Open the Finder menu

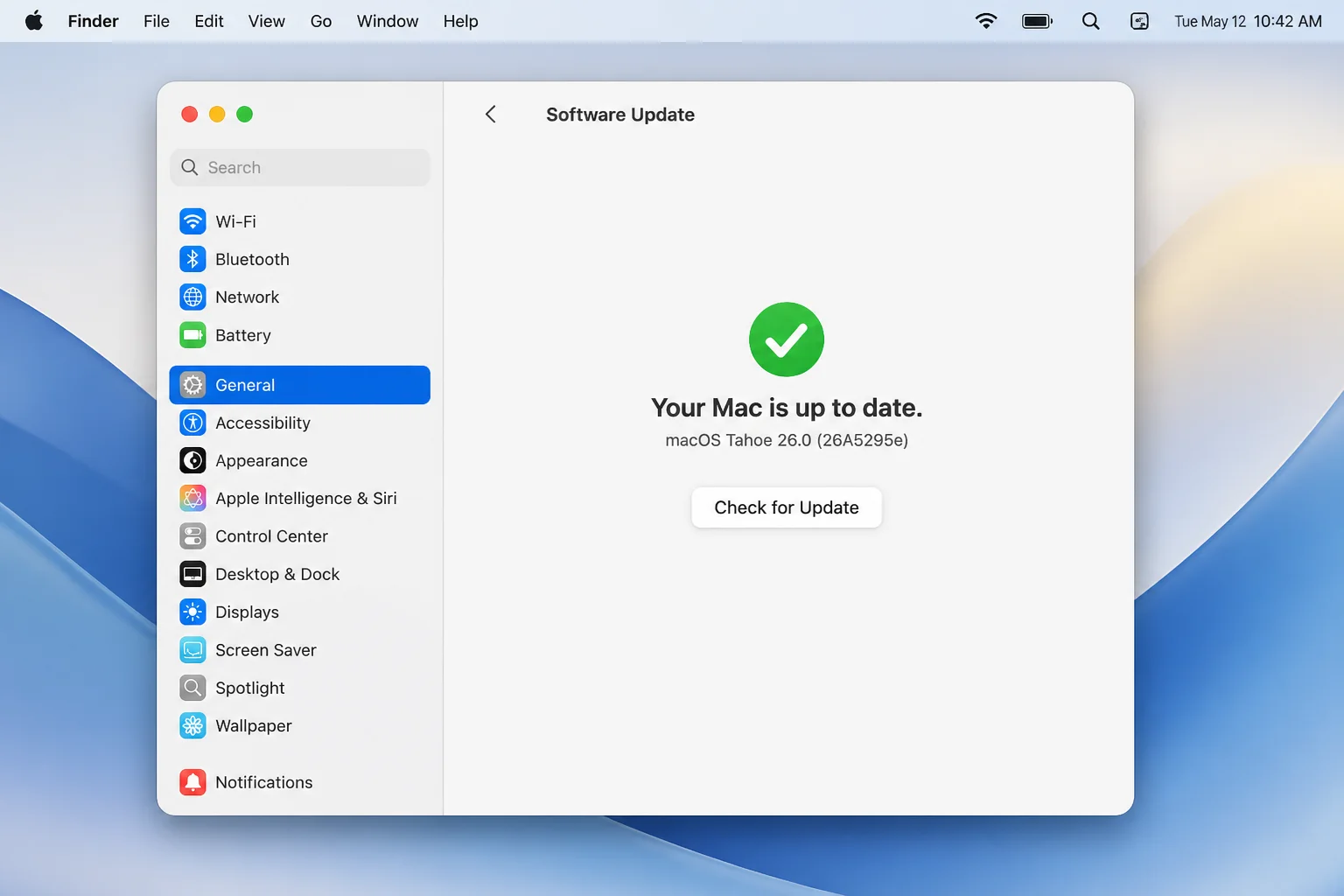[x=93, y=21]
